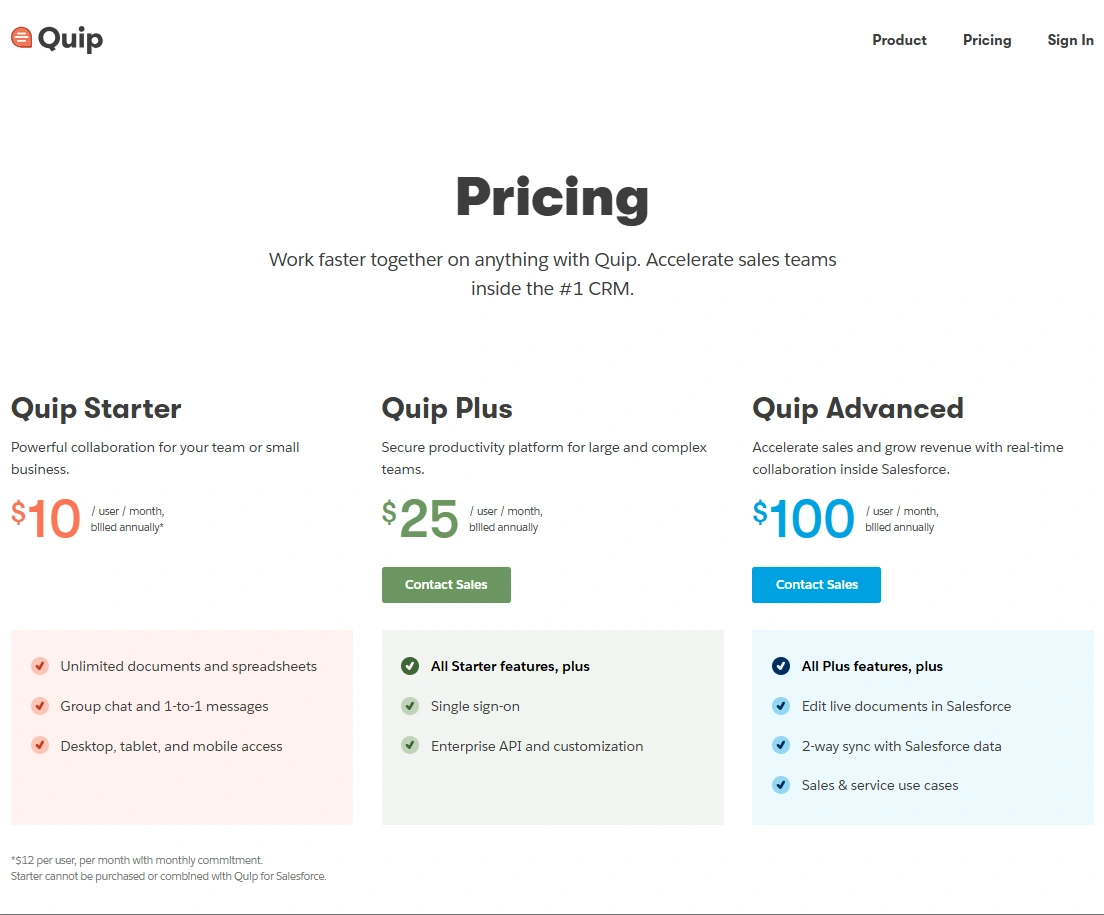Click checkmark beside Sales & service use cases
Image resolution: width=1104 pixels, height=915 pixels.
[781, 785]
